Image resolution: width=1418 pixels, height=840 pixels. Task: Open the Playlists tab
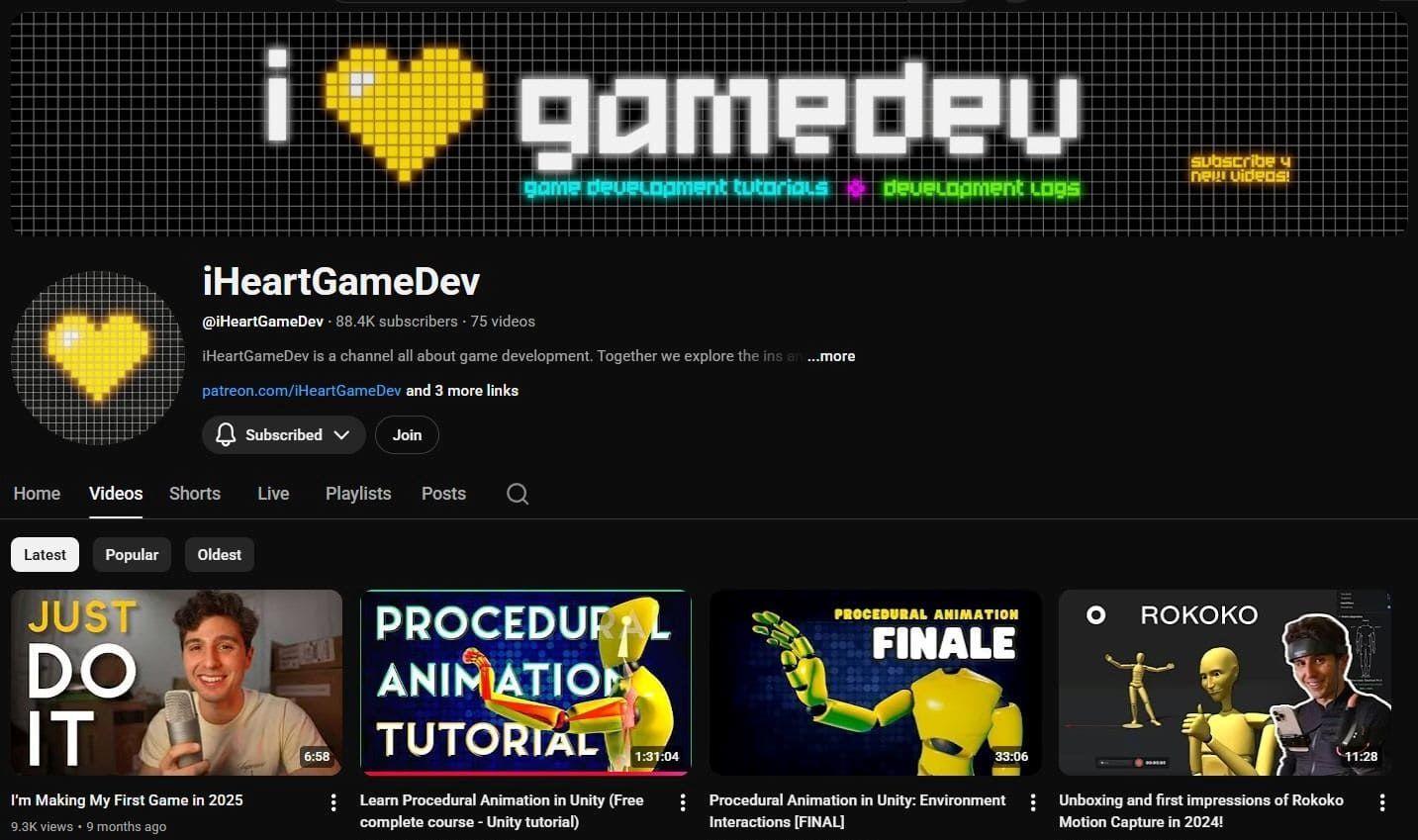358,494
